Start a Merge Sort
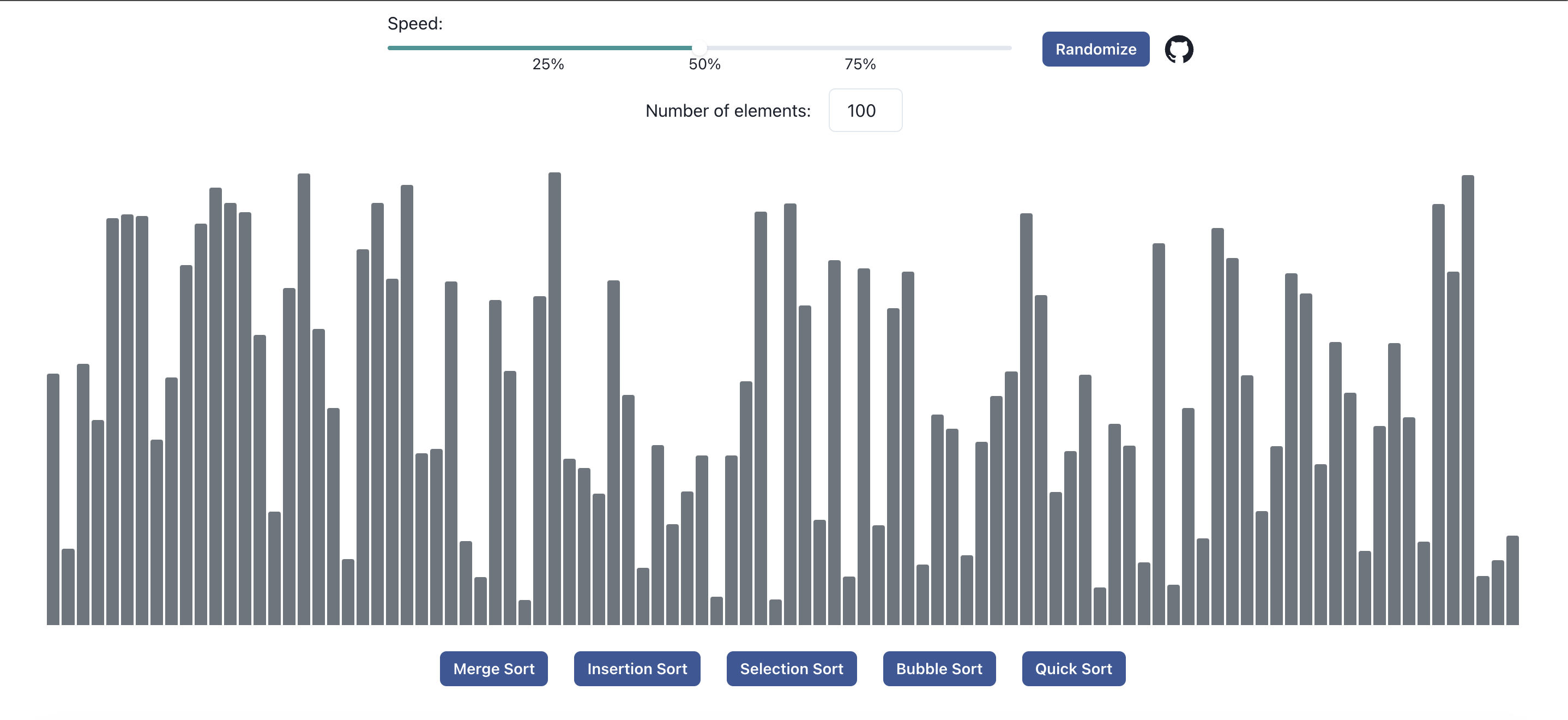Image resolution: width=1568 pixels, height=720 pixels. [493, 668]
